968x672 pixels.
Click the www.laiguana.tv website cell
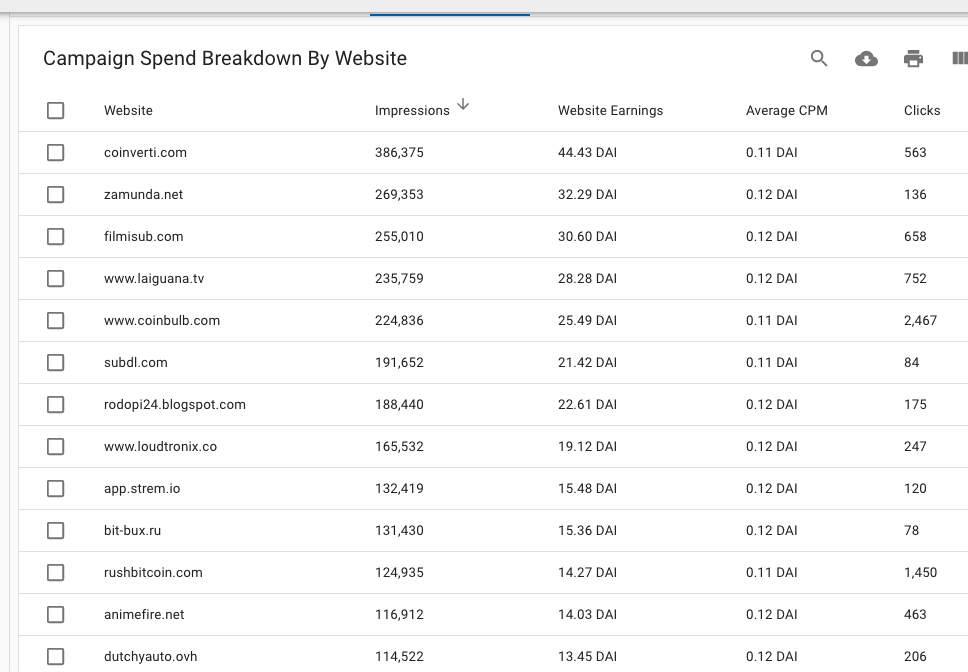[x=154, y=278]
